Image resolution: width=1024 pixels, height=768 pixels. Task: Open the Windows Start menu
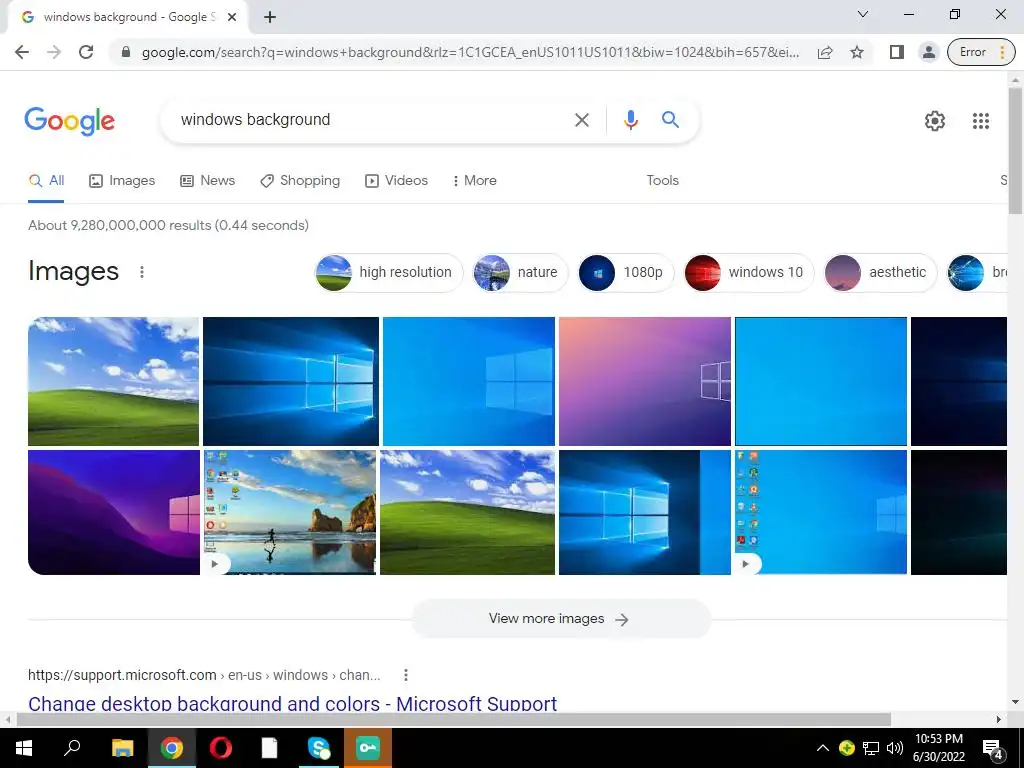tap(24, 748)
